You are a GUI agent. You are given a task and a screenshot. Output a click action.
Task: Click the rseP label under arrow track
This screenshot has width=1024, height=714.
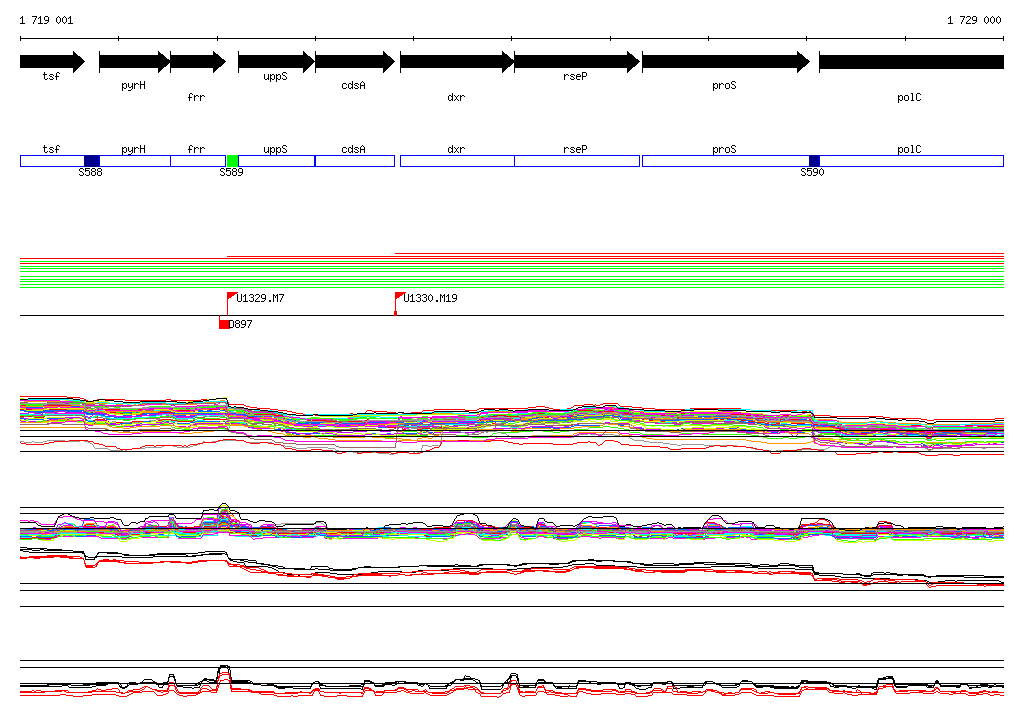575,76
